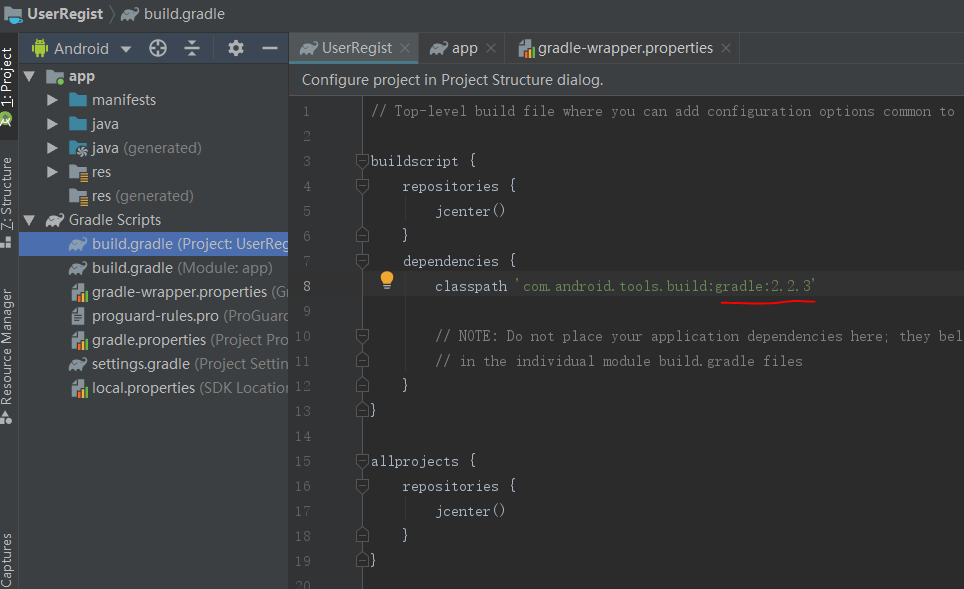The height and width of the screenshot is (589, 964).
Task: Expand the java folder in the tree
Action: pos(52,123)
